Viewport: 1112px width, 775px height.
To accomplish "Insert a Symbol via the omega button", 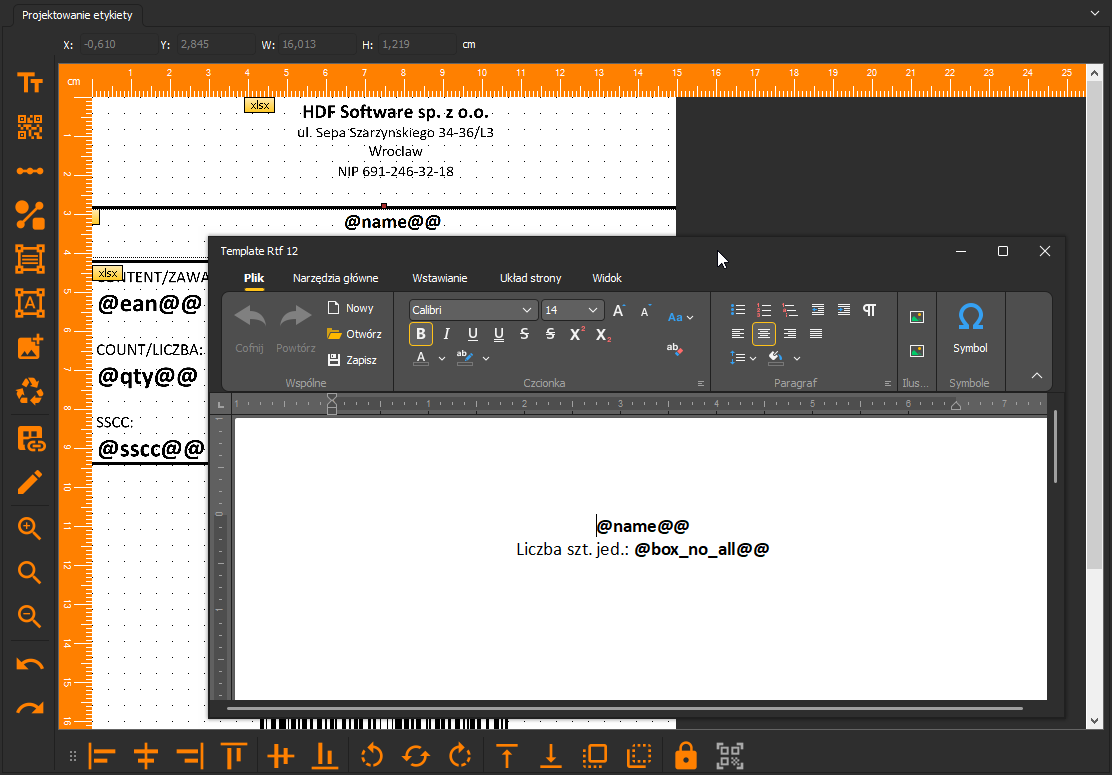I will (970, 328).
